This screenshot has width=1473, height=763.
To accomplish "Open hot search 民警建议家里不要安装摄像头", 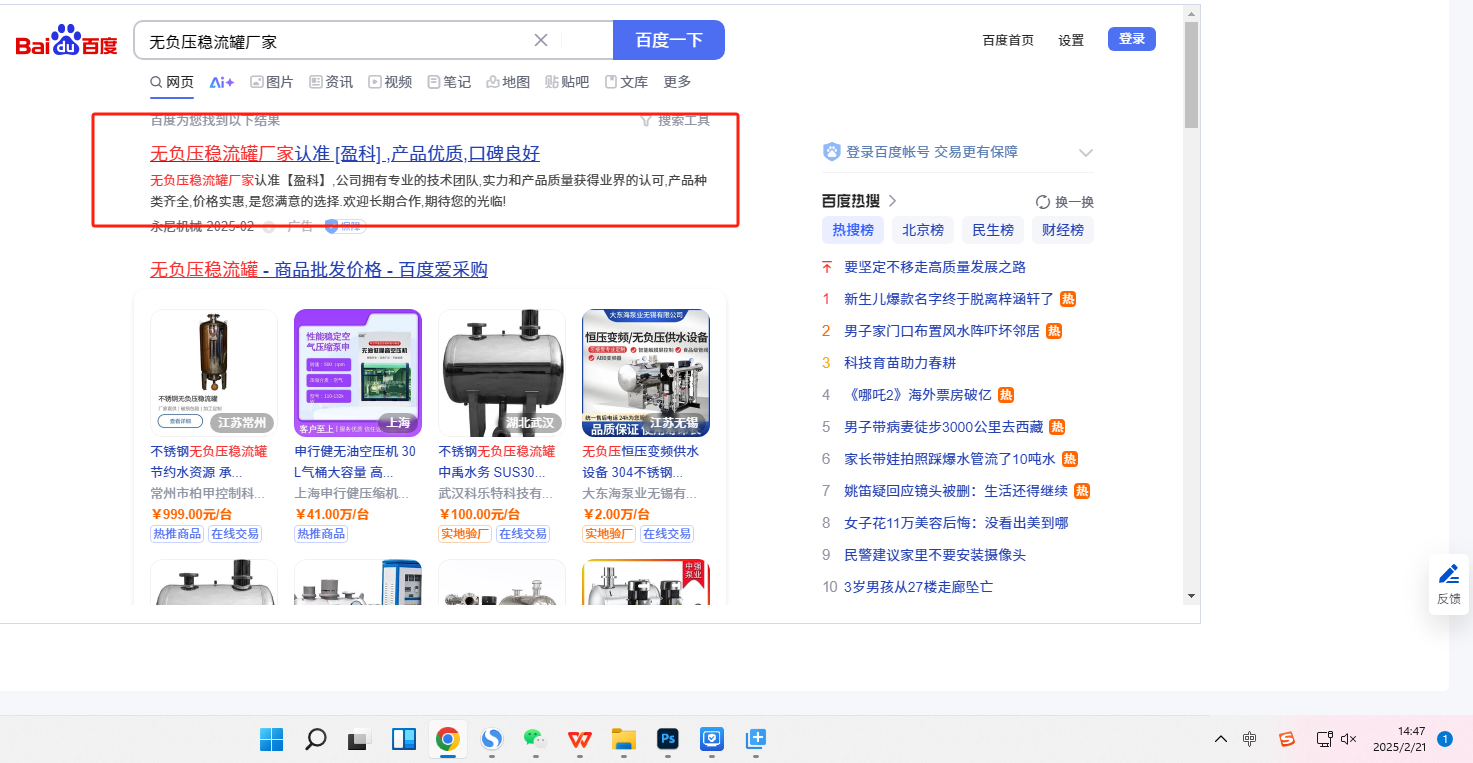I will (935, 555).
